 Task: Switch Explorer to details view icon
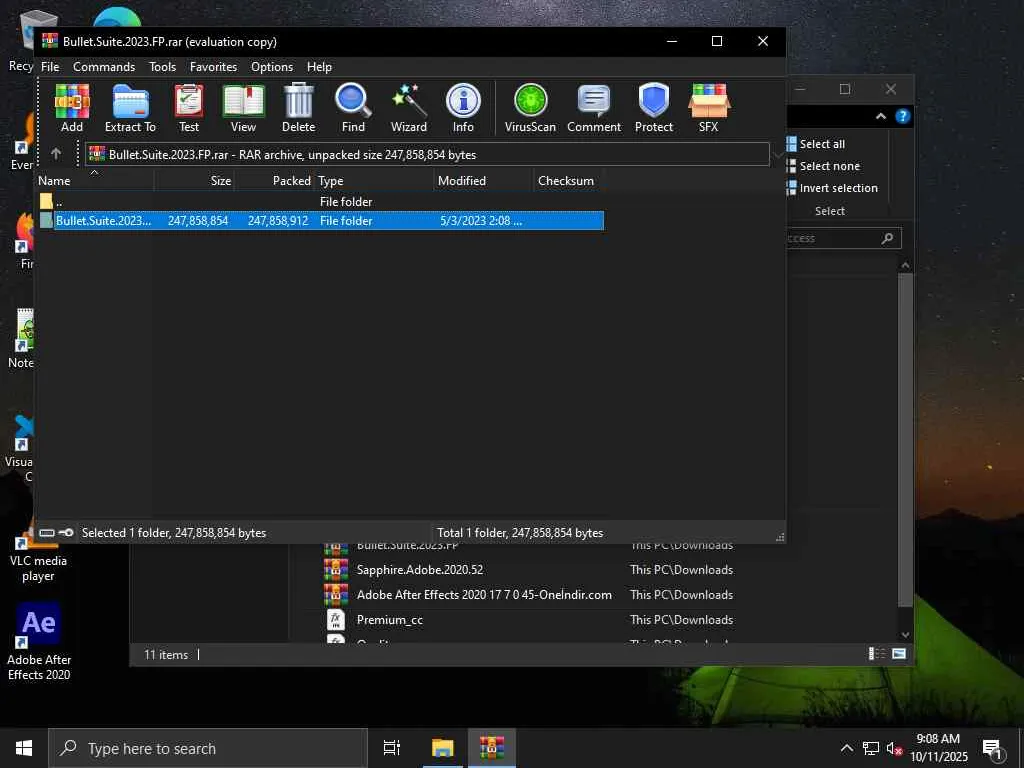click(x=876, y=654)
